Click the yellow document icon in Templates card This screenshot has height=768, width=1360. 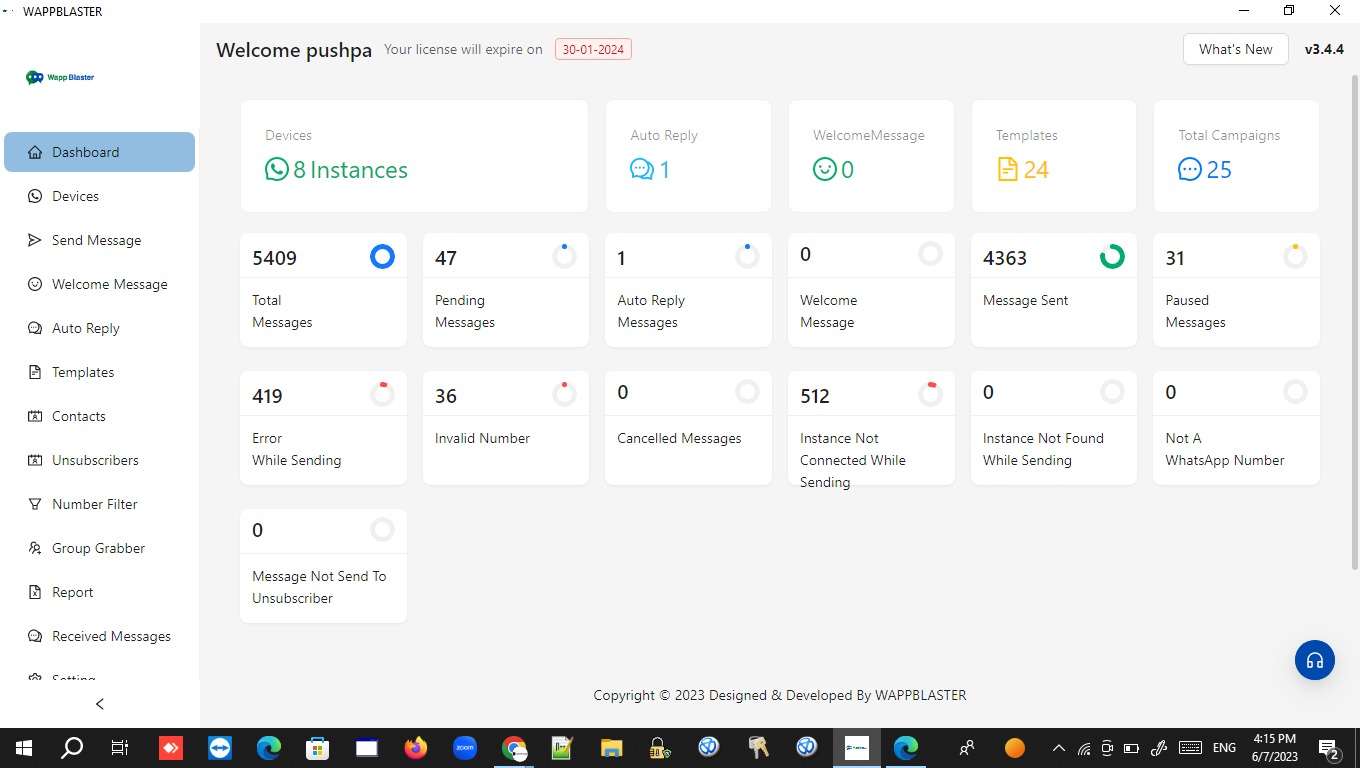(x=1007, y=169)
